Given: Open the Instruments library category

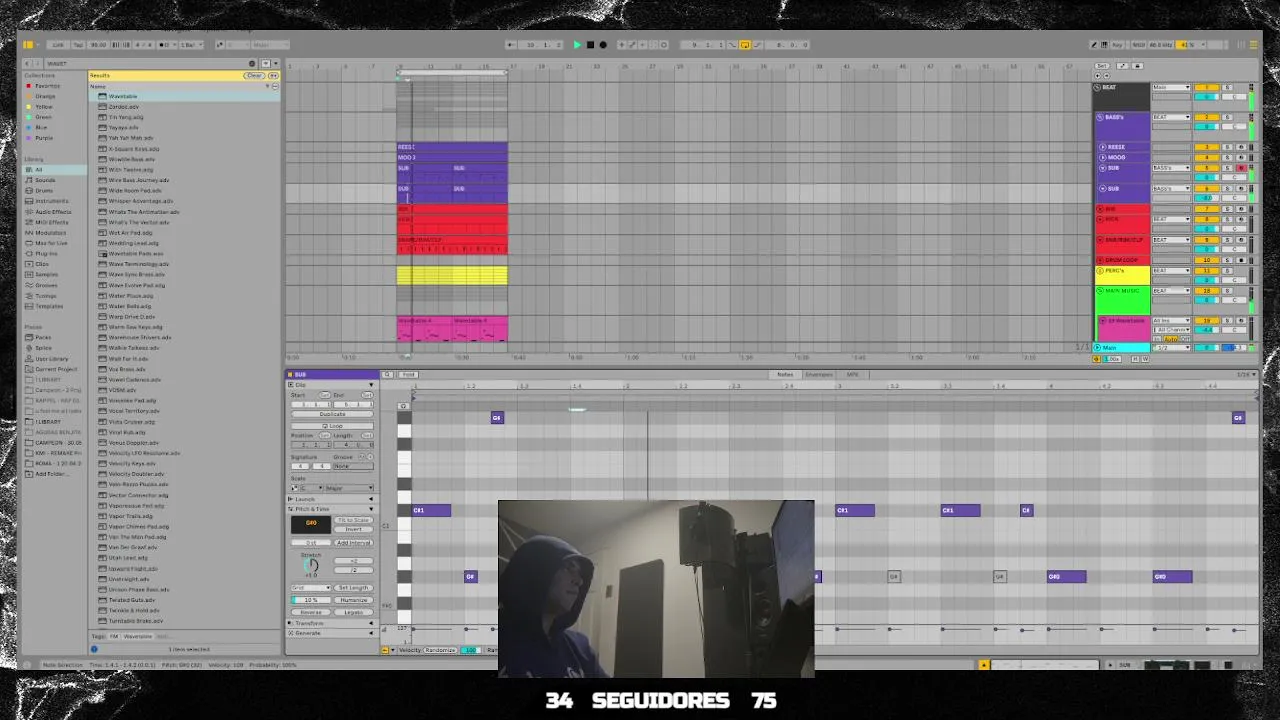Looking at the screenshot, I should pos(52,201).
